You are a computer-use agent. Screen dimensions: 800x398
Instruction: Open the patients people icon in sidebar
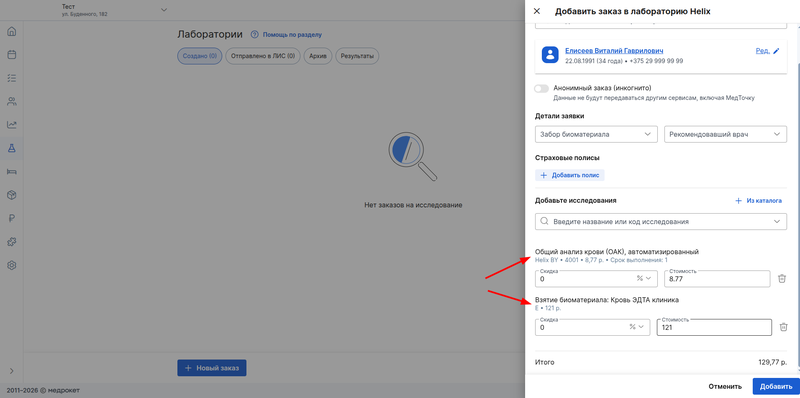point(12,101)
